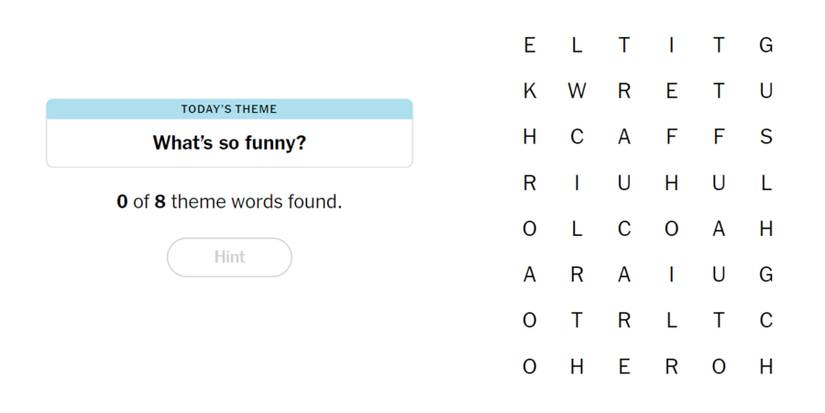The image size is (825, 413).
Task: Click the H in the grid's bottom-right corner
Action: pyautogui.click(x=766, y=367)
